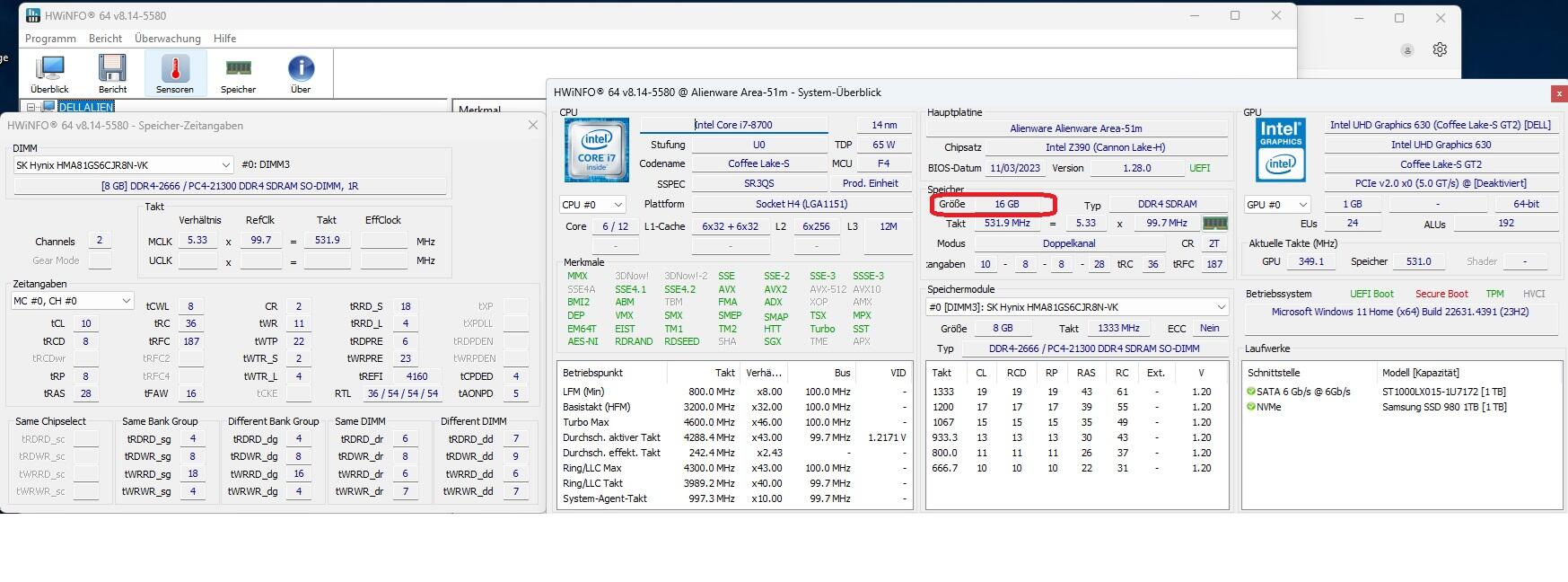Open the Überwachung menu

[x=168, y=39]
